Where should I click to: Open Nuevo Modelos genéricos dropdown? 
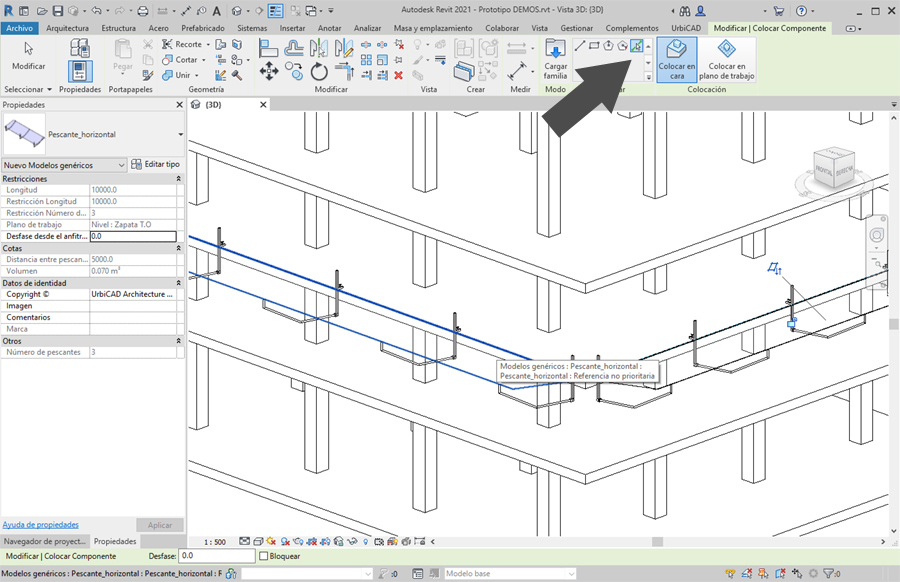click(122, 165)
